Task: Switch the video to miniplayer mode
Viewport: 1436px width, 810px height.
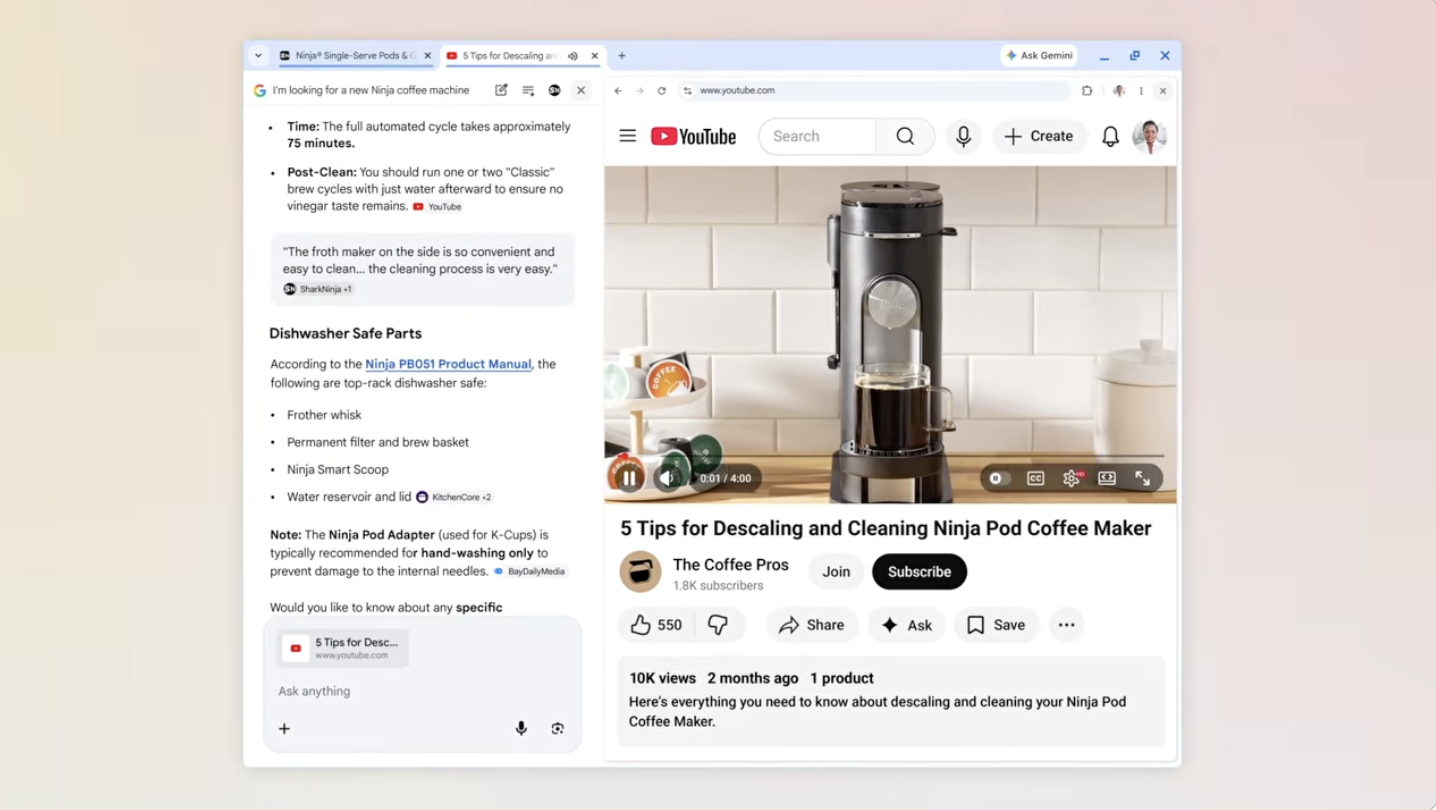Action: point(1106,478)
